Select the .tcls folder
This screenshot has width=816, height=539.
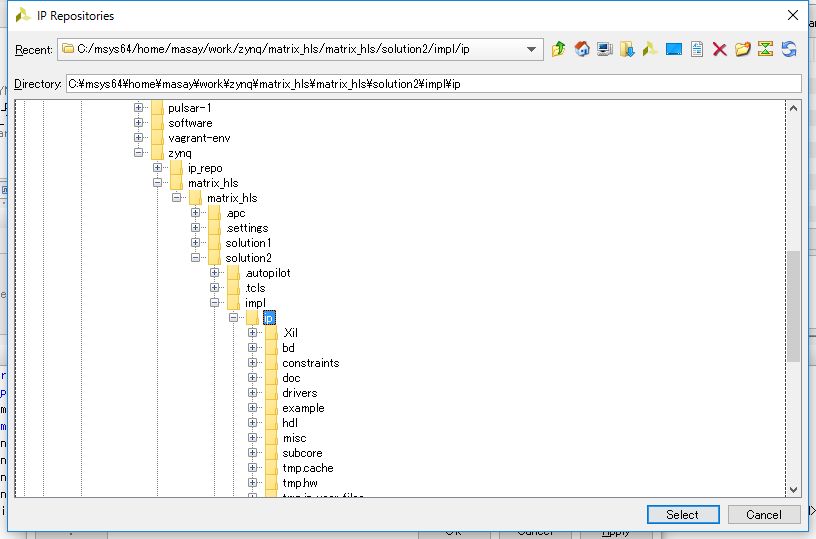coord(255,288)
